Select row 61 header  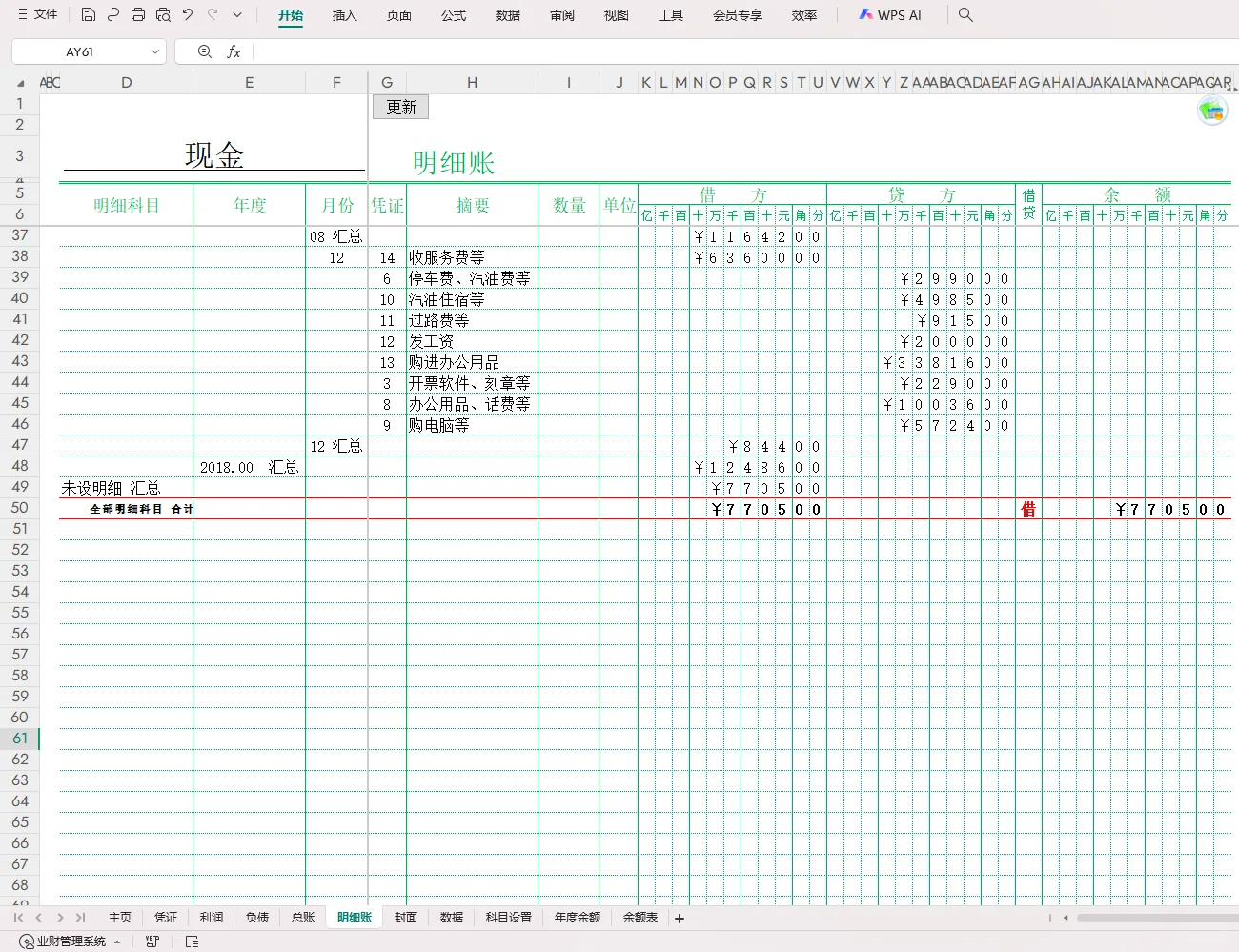(20, 739)
